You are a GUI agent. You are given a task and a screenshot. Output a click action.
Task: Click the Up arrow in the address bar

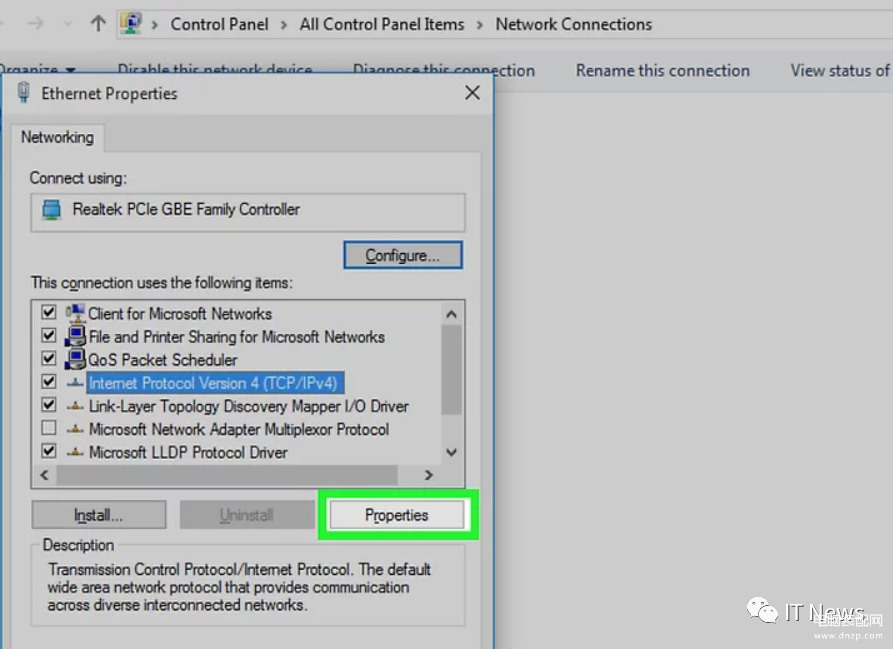point(98,23)
